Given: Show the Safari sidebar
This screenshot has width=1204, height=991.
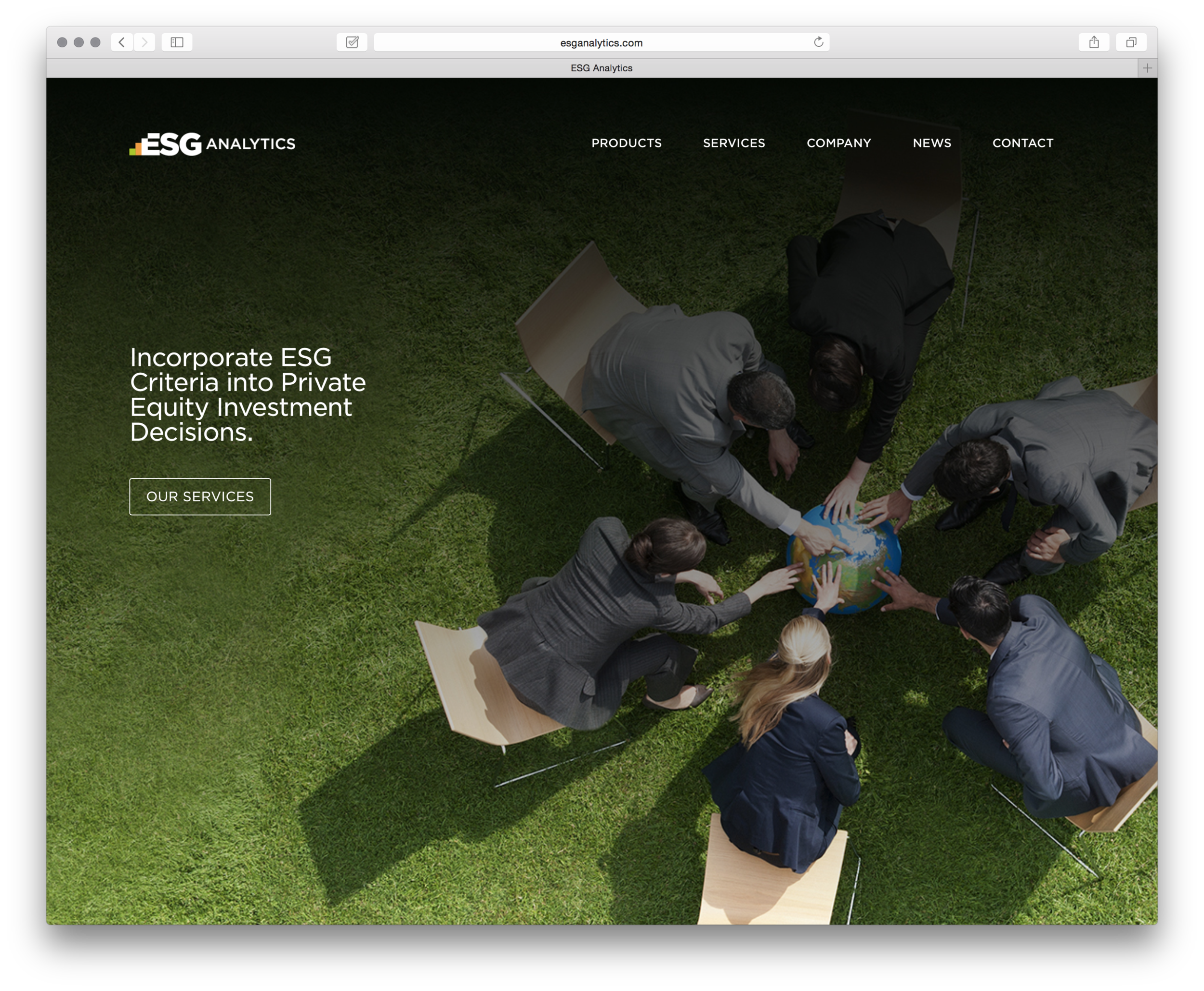Looking at the screenshot, I should click(x=177, y=42).
